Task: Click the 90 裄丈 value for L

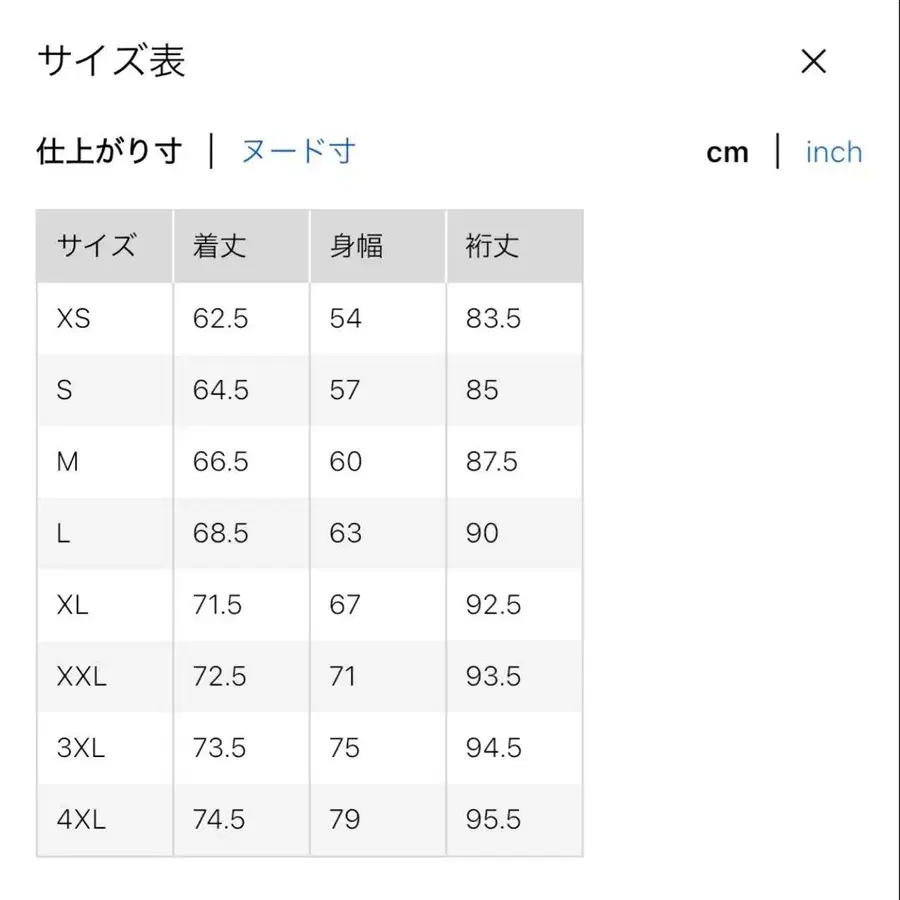Action: (x=481, y=533)
